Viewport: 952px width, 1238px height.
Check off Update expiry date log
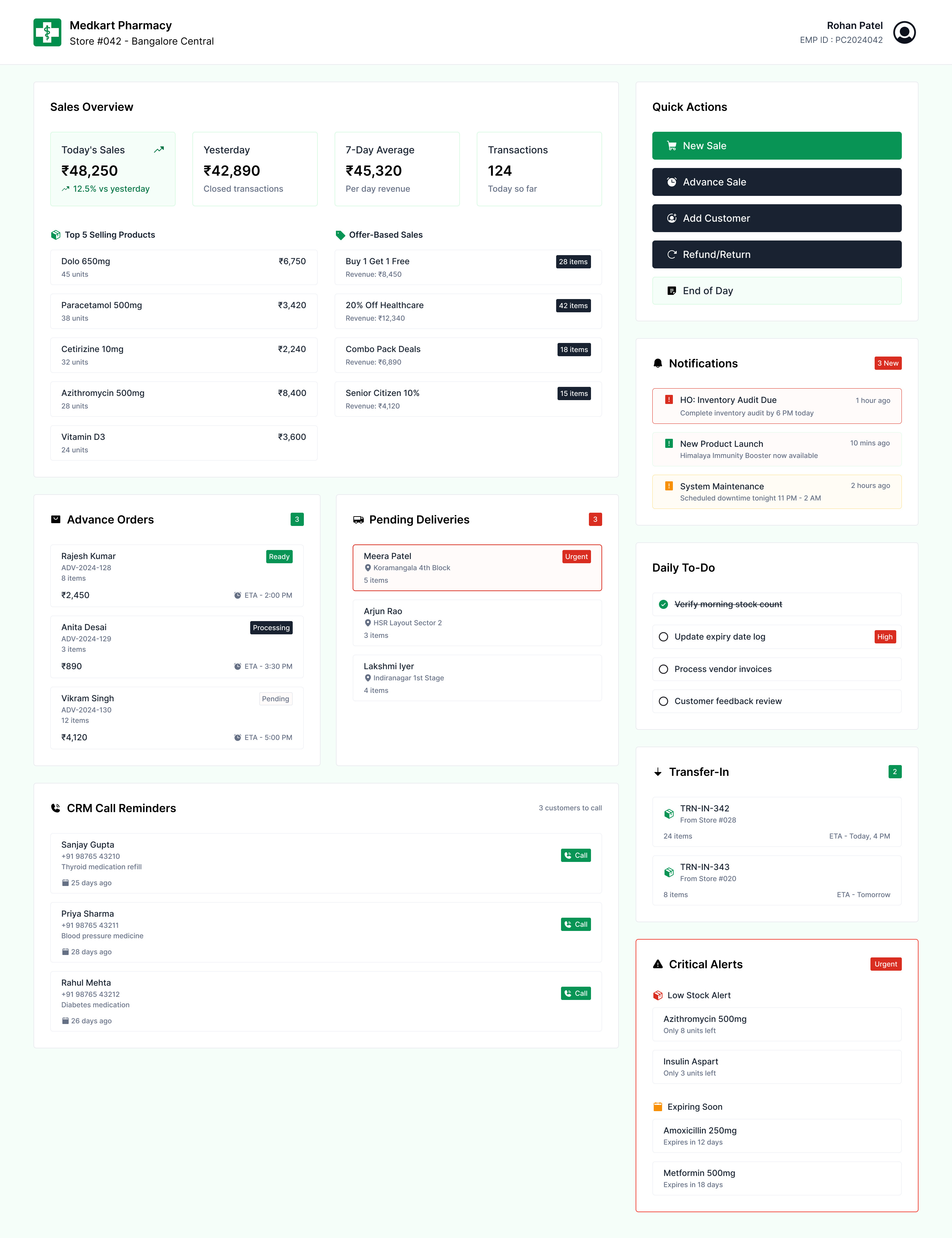click(663, 636)
